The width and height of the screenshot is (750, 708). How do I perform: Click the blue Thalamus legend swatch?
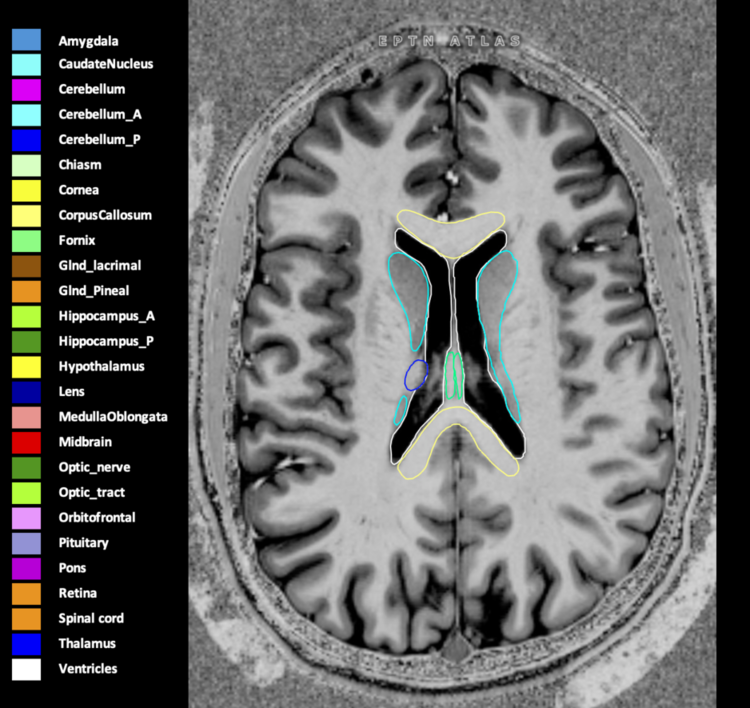(x=26, y=644)
